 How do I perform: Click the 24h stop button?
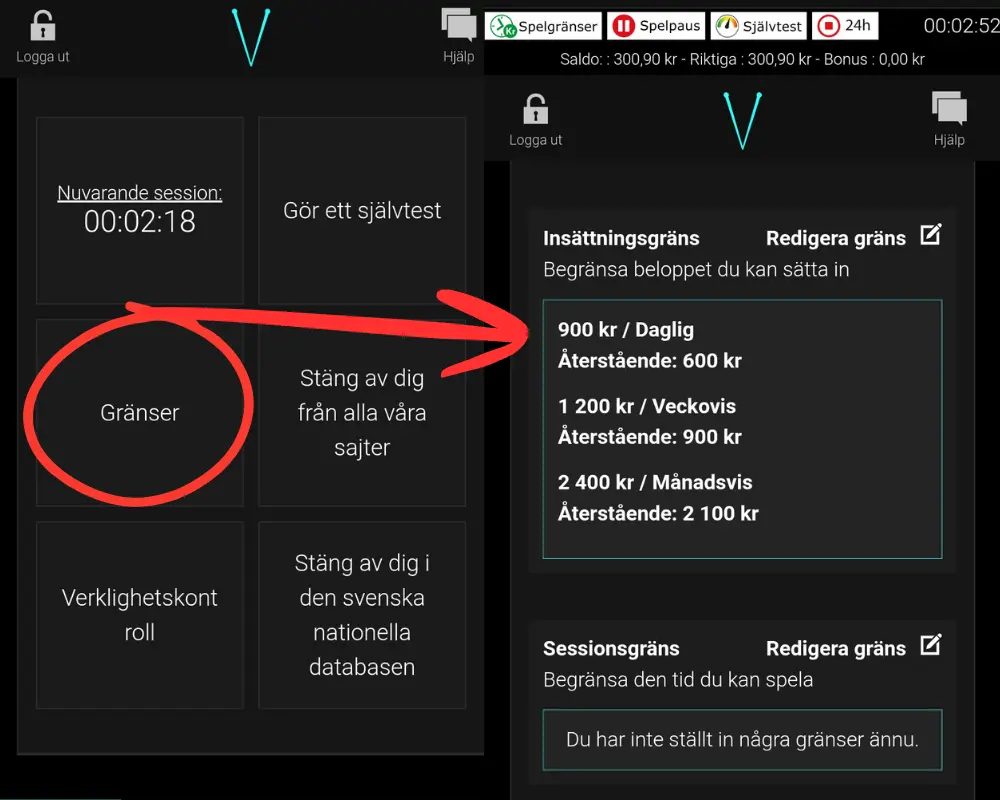(x=845, y=26)
